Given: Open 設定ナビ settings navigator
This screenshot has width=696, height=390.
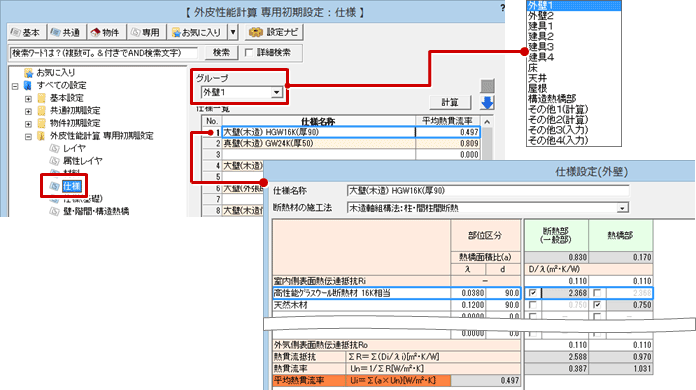Looking at the screenshot, I should point(275,32).
